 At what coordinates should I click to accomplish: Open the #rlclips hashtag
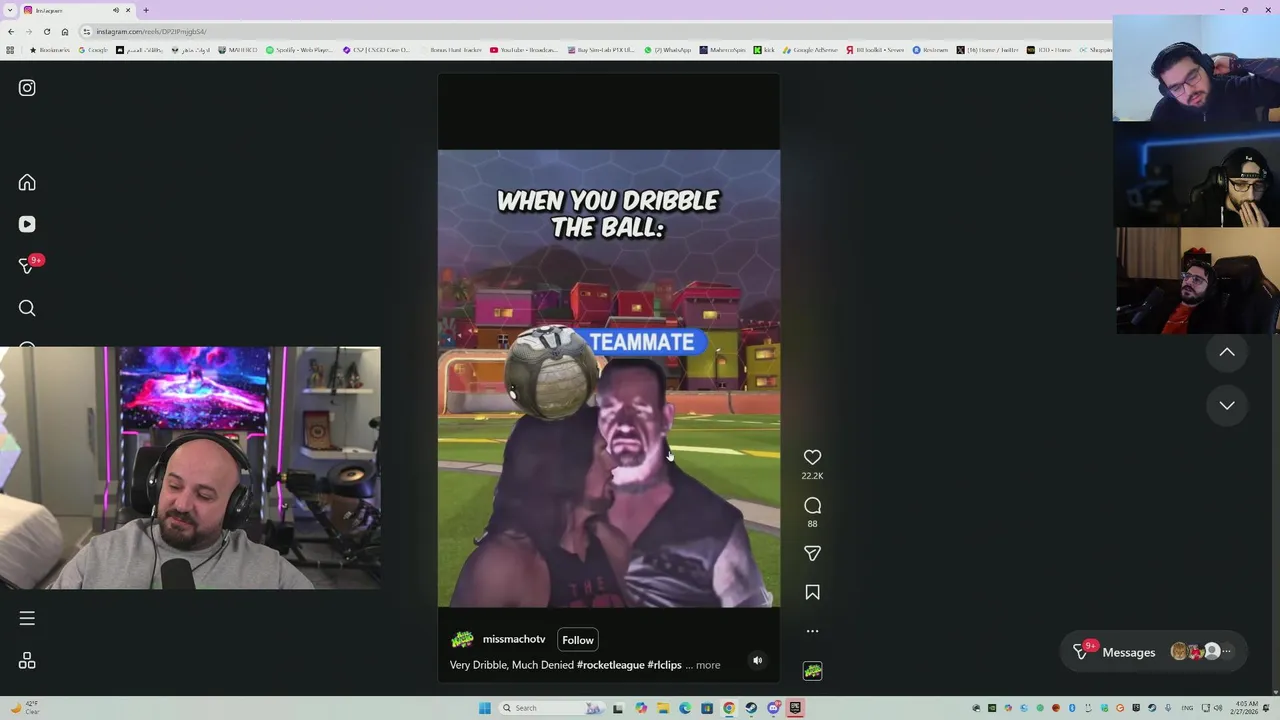[664, 665]
